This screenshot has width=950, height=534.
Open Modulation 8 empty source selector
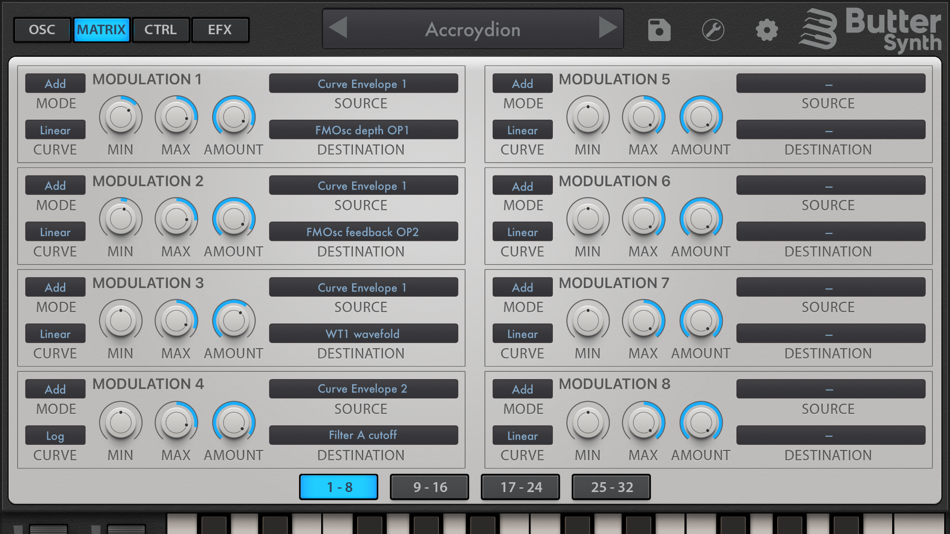coord(831,389)
